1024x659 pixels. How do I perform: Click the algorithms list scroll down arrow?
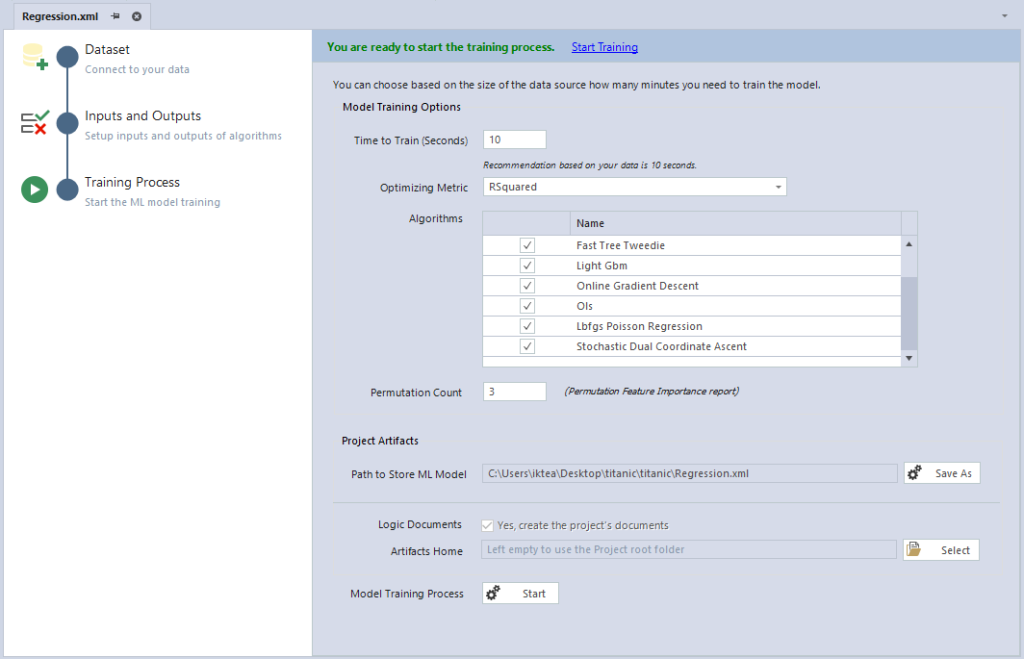coord(909,358)
